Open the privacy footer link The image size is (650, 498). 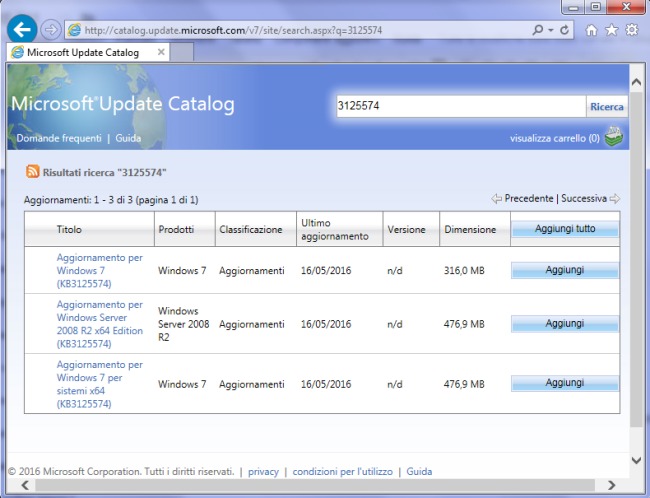pyautogui.click(x=263, y=471)
